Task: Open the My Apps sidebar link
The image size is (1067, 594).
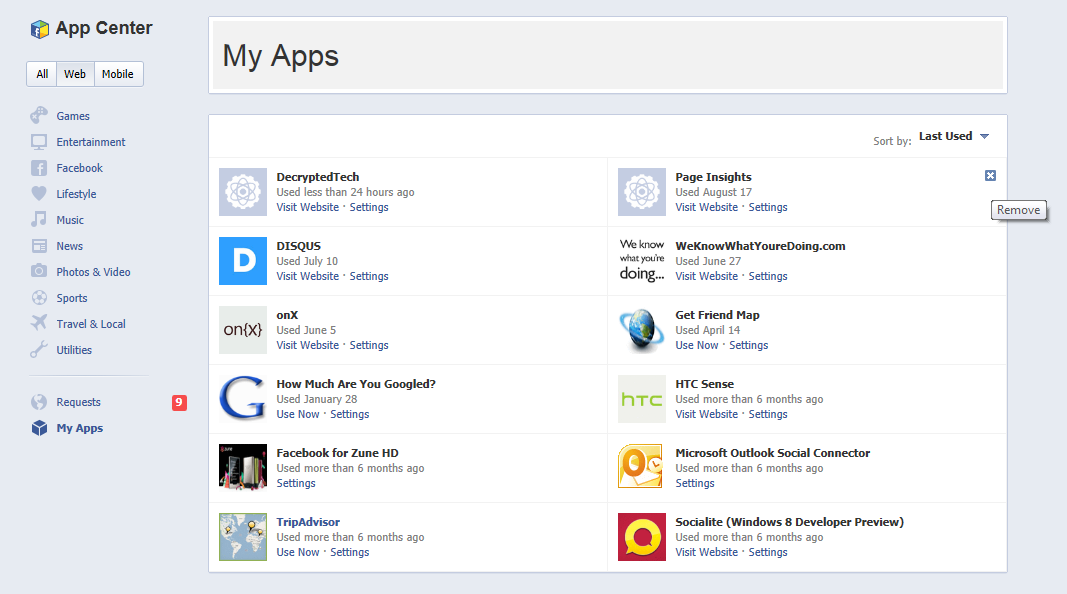Action: tap(80, 428)
